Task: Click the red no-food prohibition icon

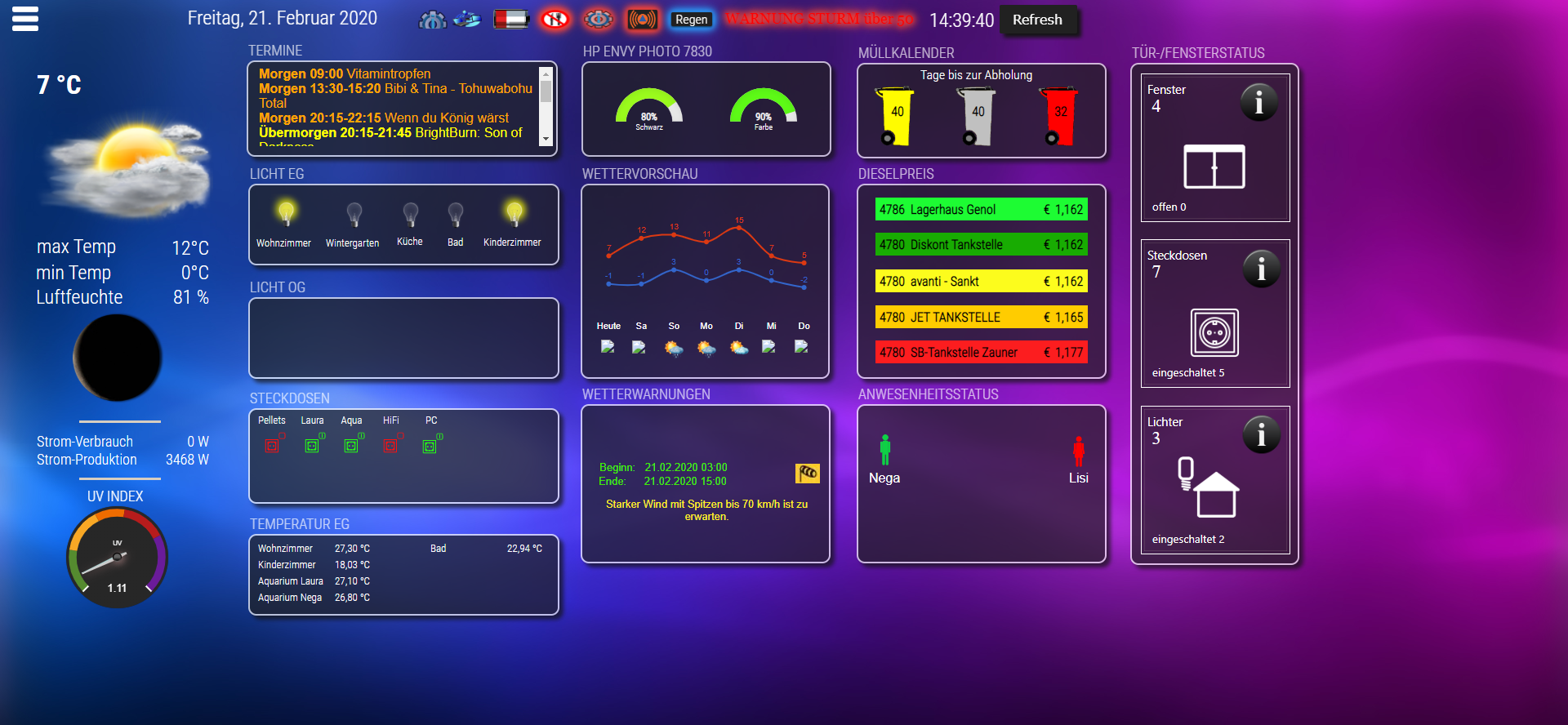Action: [555, 19]
